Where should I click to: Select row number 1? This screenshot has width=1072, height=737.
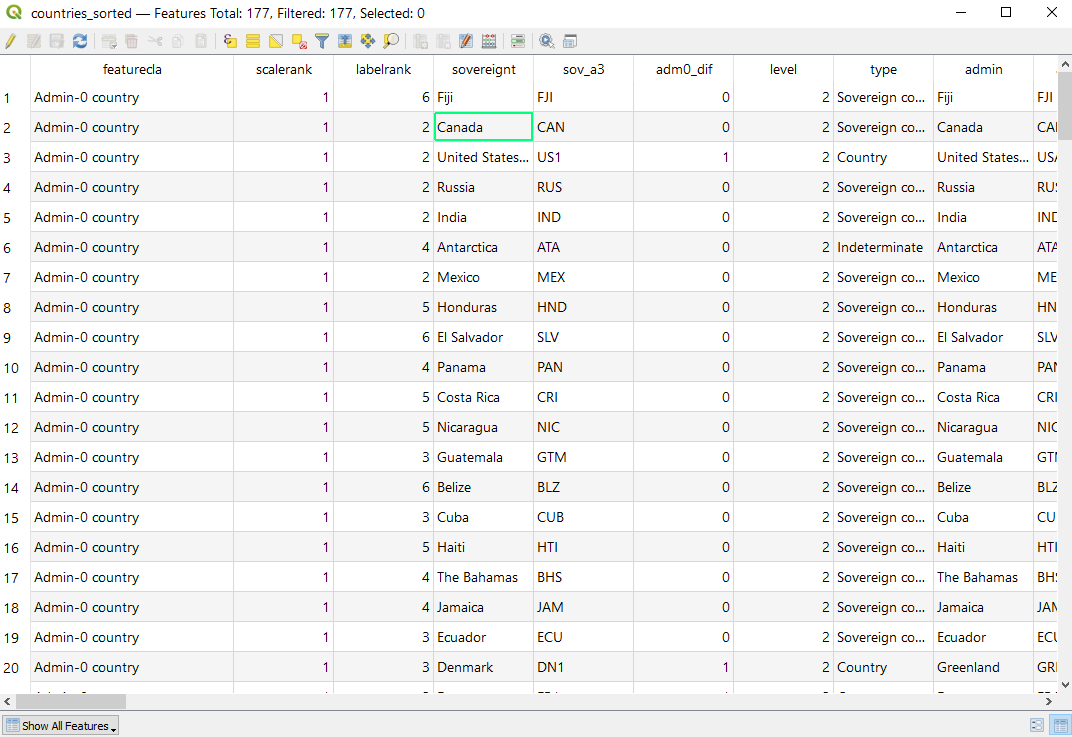coord(15,97)
